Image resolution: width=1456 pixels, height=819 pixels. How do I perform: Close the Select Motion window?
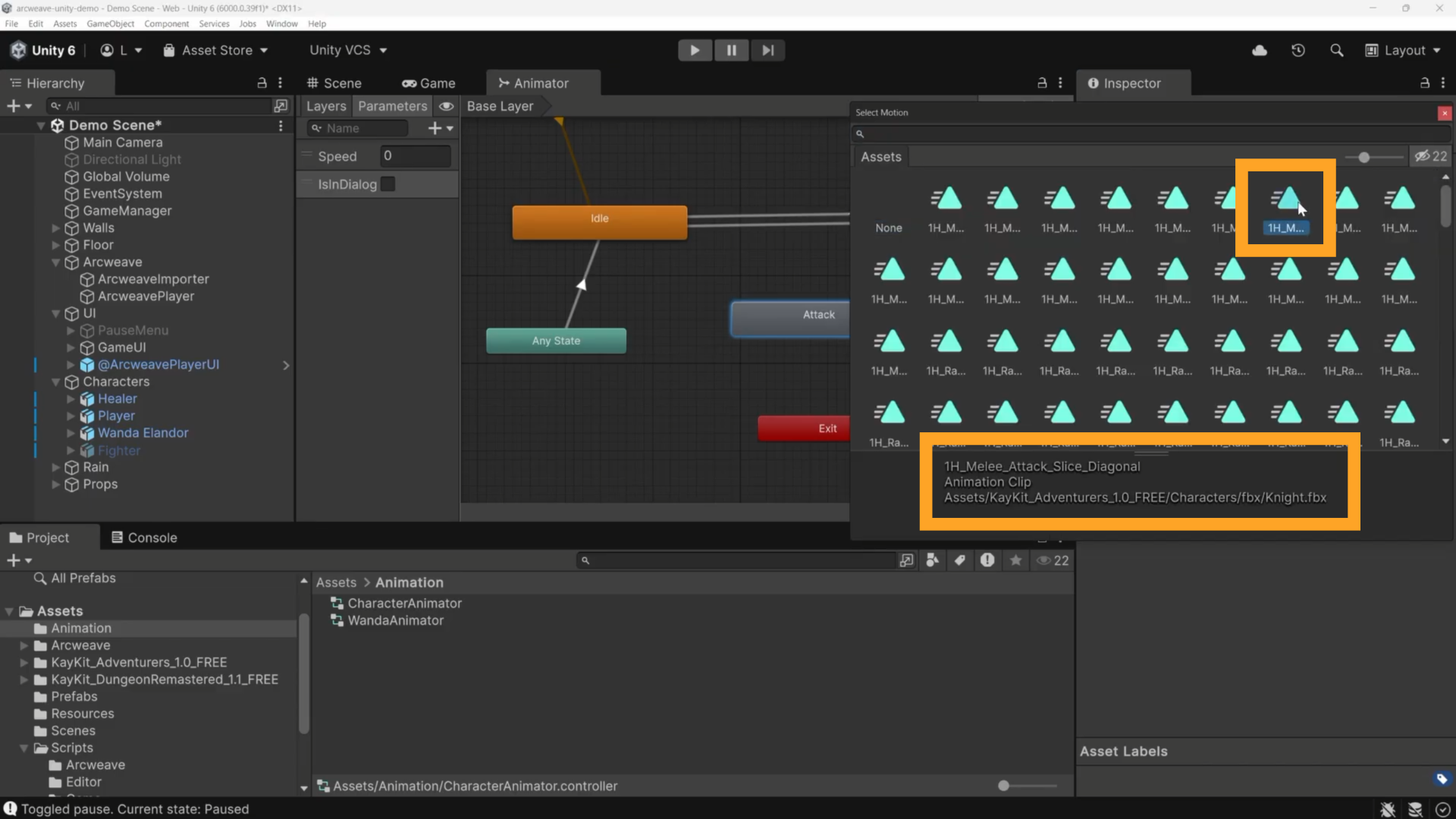pyautogui.click(x=1445, y=113)
